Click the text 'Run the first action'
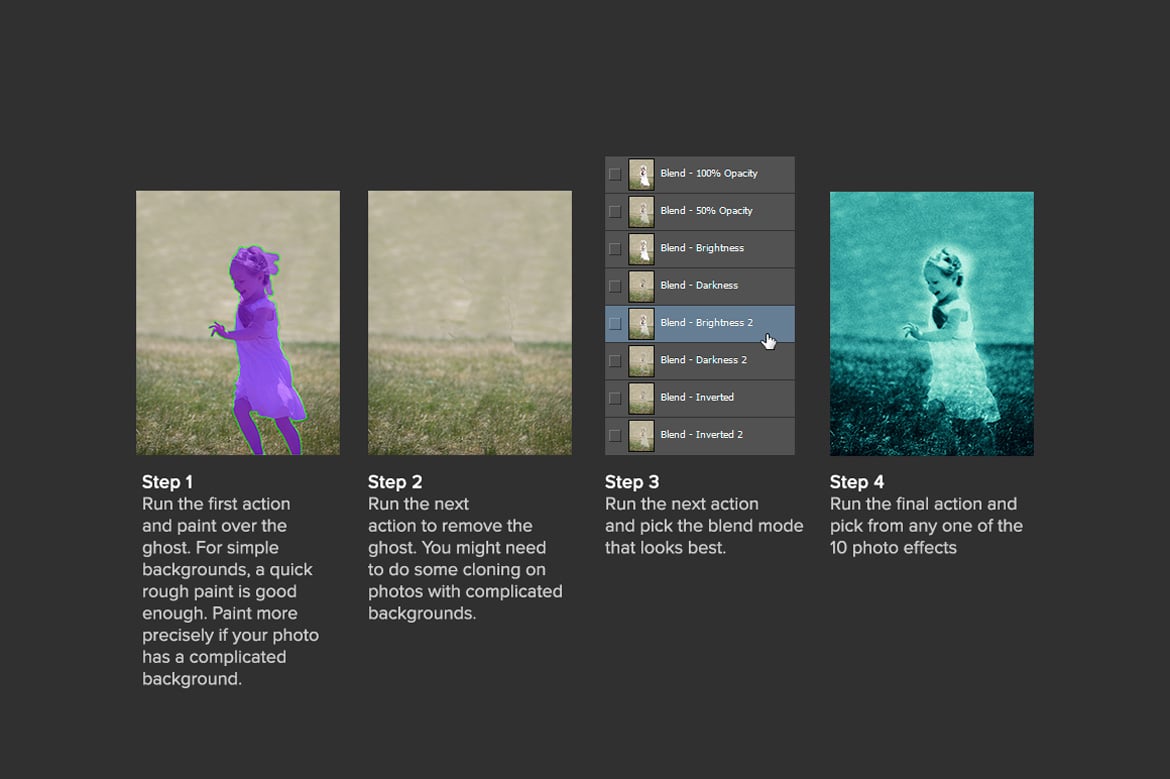This screenshot has width=1170, height=779. 216,504
